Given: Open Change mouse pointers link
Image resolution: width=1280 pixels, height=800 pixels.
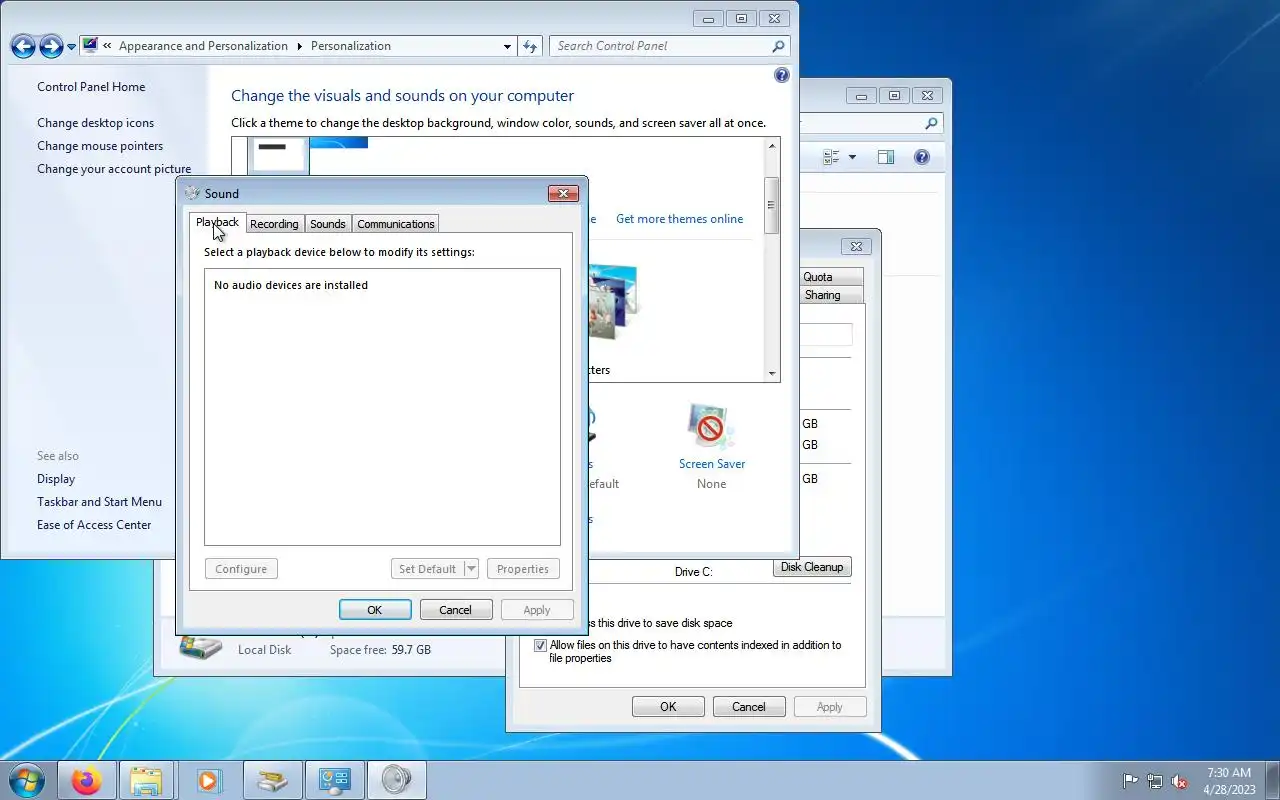Looking at the screenshot, I should tap(100, 146).
